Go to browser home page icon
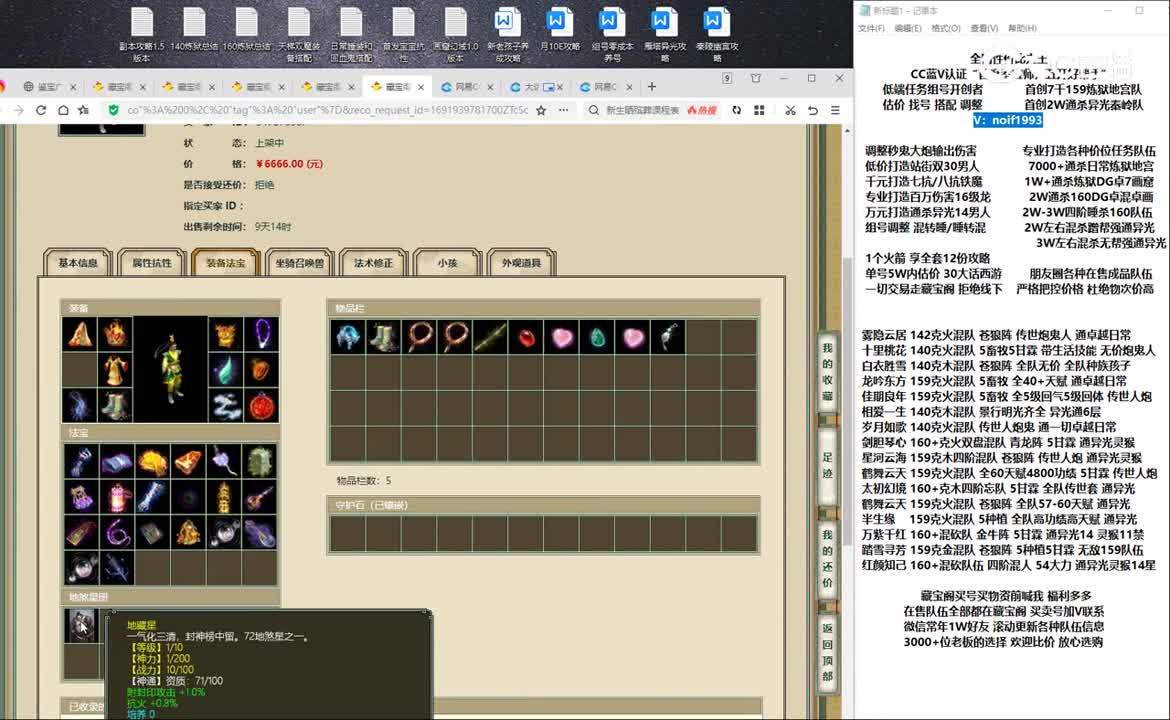Image resolution: width=1170 pixels, height=720 pixels. click(x=63, y=110)
